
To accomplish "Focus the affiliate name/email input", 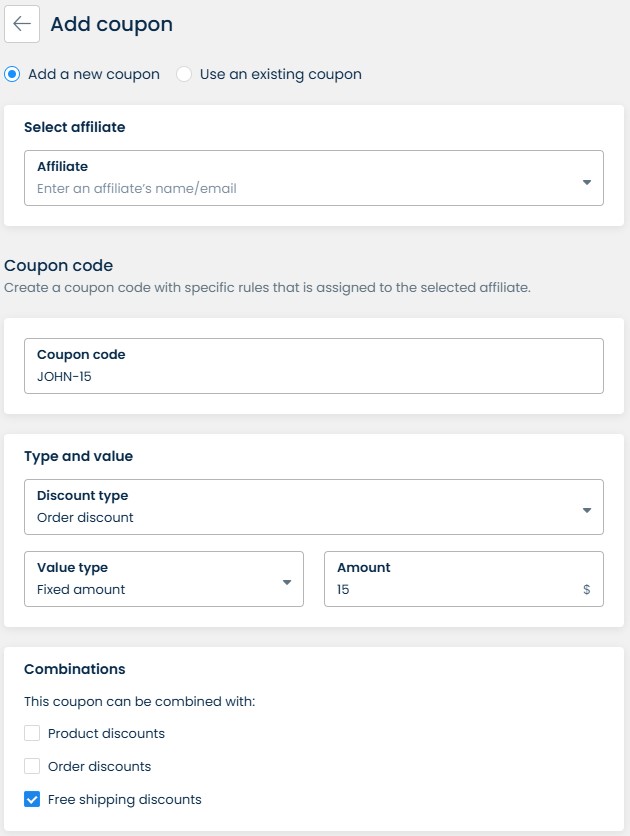I will click(300, 188).
